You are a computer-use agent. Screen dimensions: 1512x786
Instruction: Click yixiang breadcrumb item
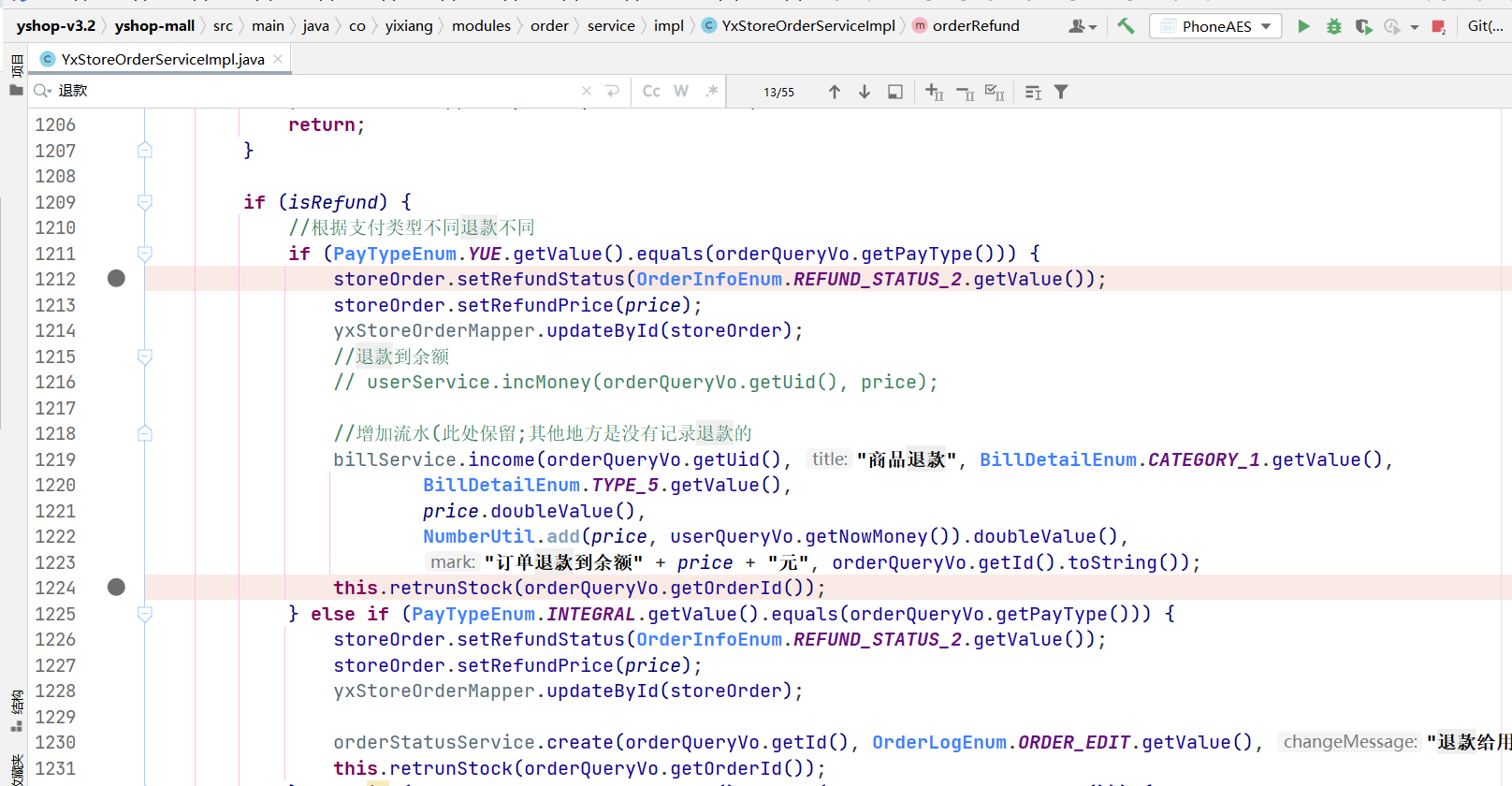[409, 26]
